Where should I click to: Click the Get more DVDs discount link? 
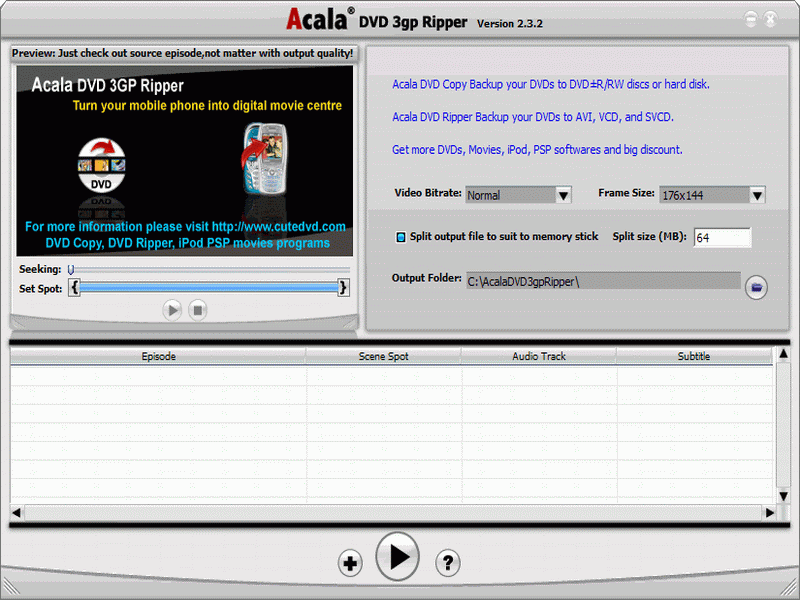pyautogui.click(x=537, y=150)
